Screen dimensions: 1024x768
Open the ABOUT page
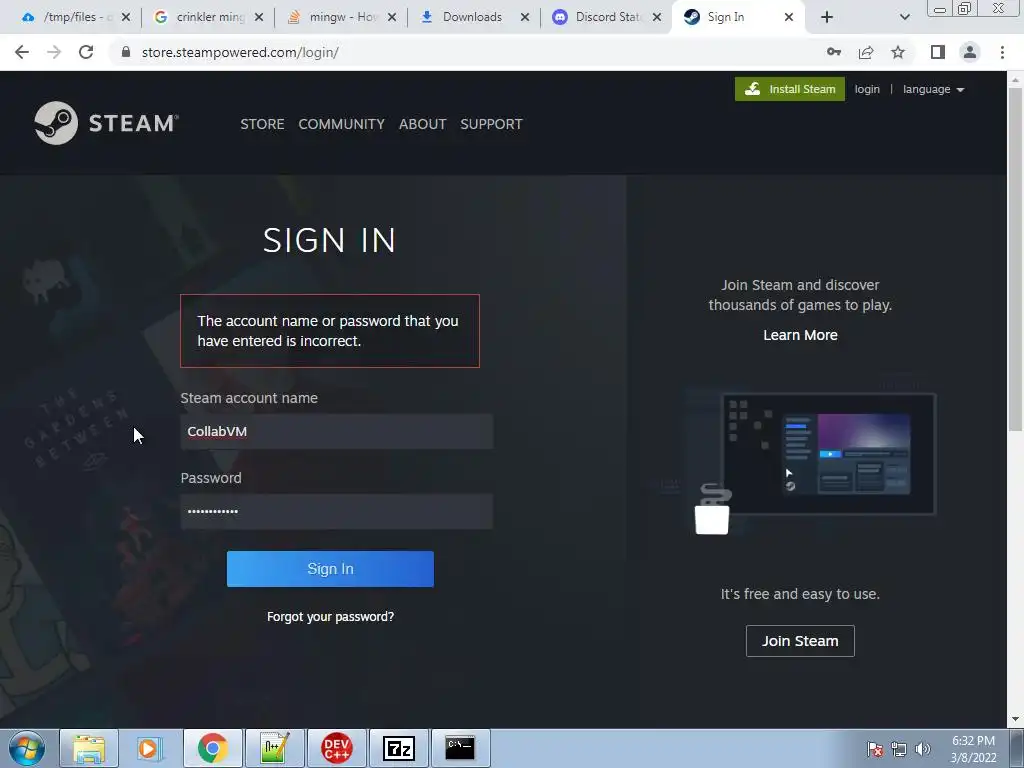[423, 124]
